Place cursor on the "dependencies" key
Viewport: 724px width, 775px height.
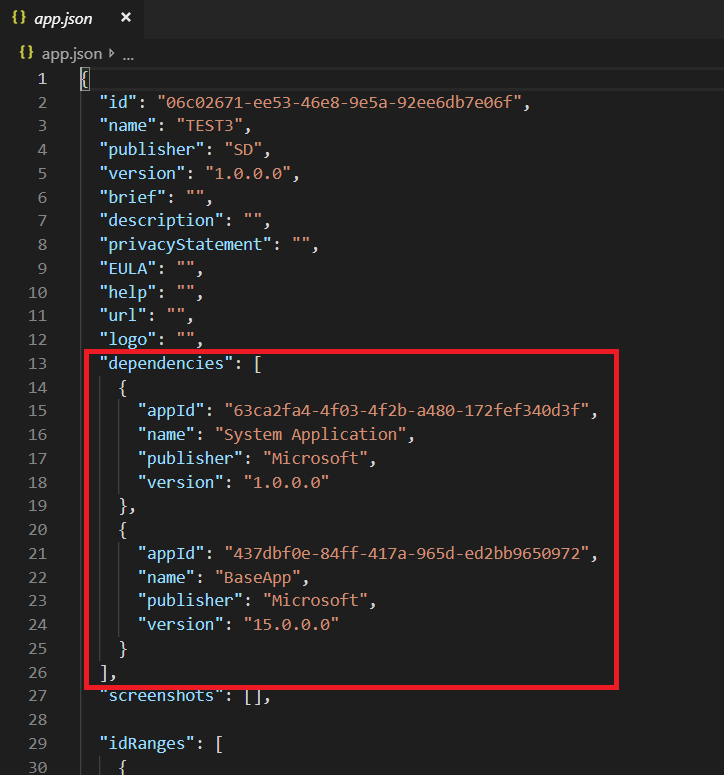(x=162, y=363)
